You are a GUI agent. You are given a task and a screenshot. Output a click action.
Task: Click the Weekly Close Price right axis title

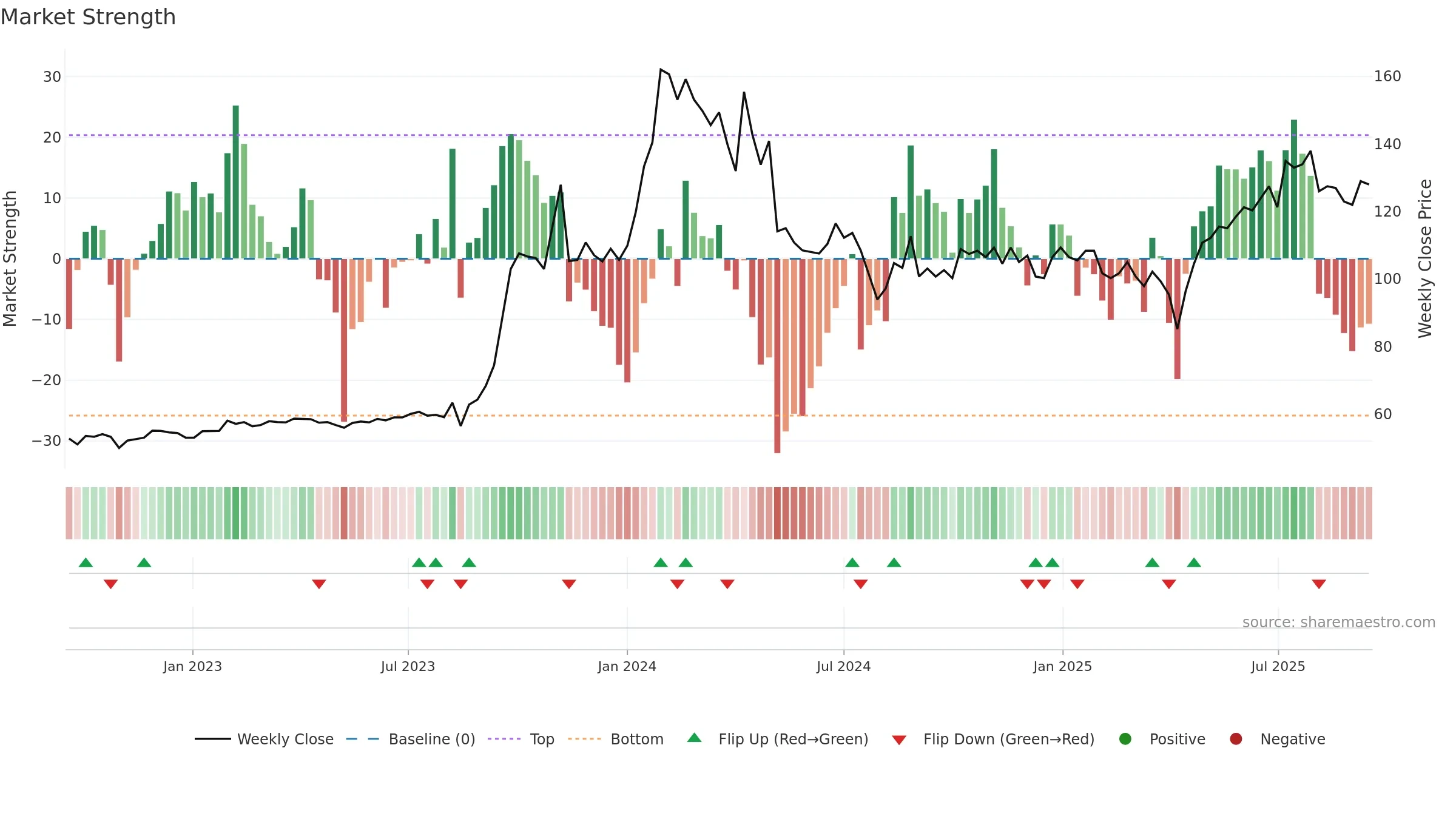point(1425,258)
